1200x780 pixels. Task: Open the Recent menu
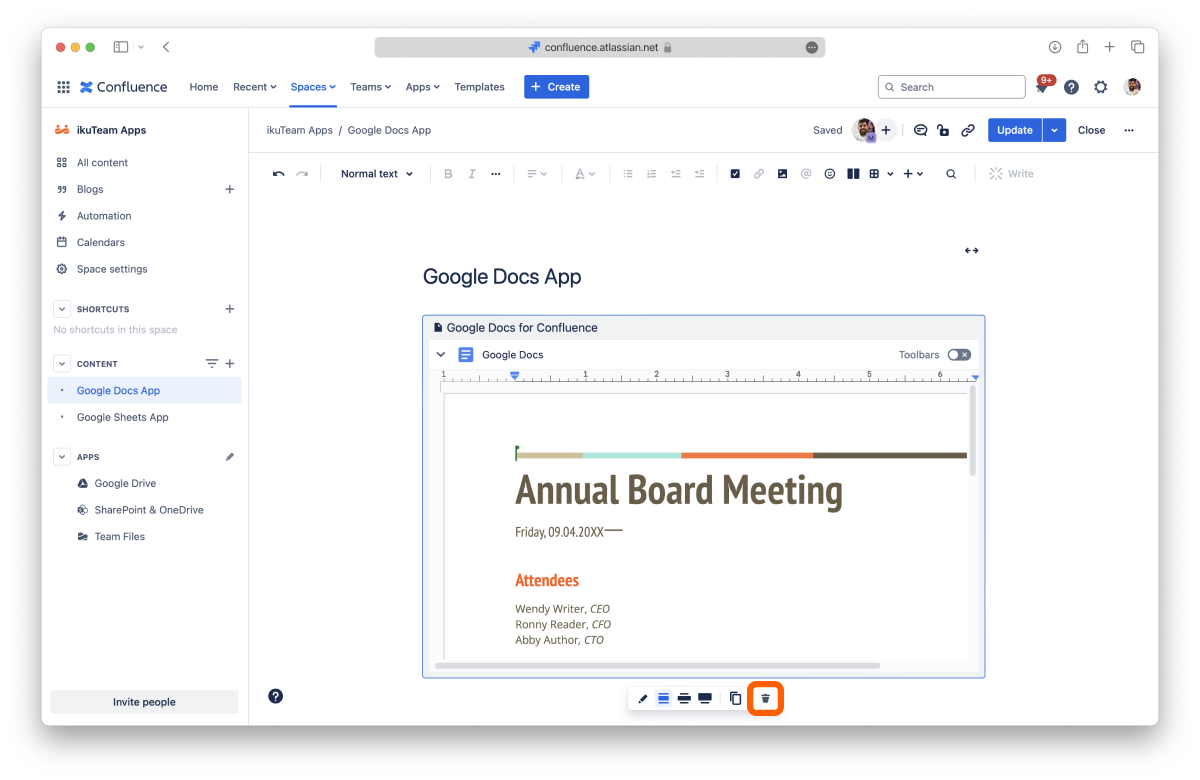pyautogui.click(x=255, y=87)
